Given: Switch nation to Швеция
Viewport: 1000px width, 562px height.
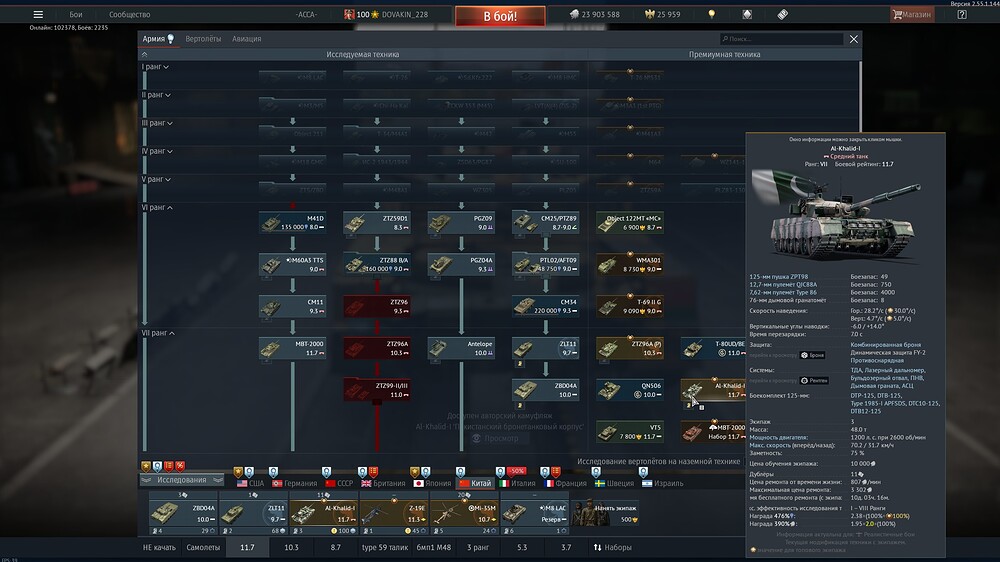Looking at the screenshot, I should 615,484.
